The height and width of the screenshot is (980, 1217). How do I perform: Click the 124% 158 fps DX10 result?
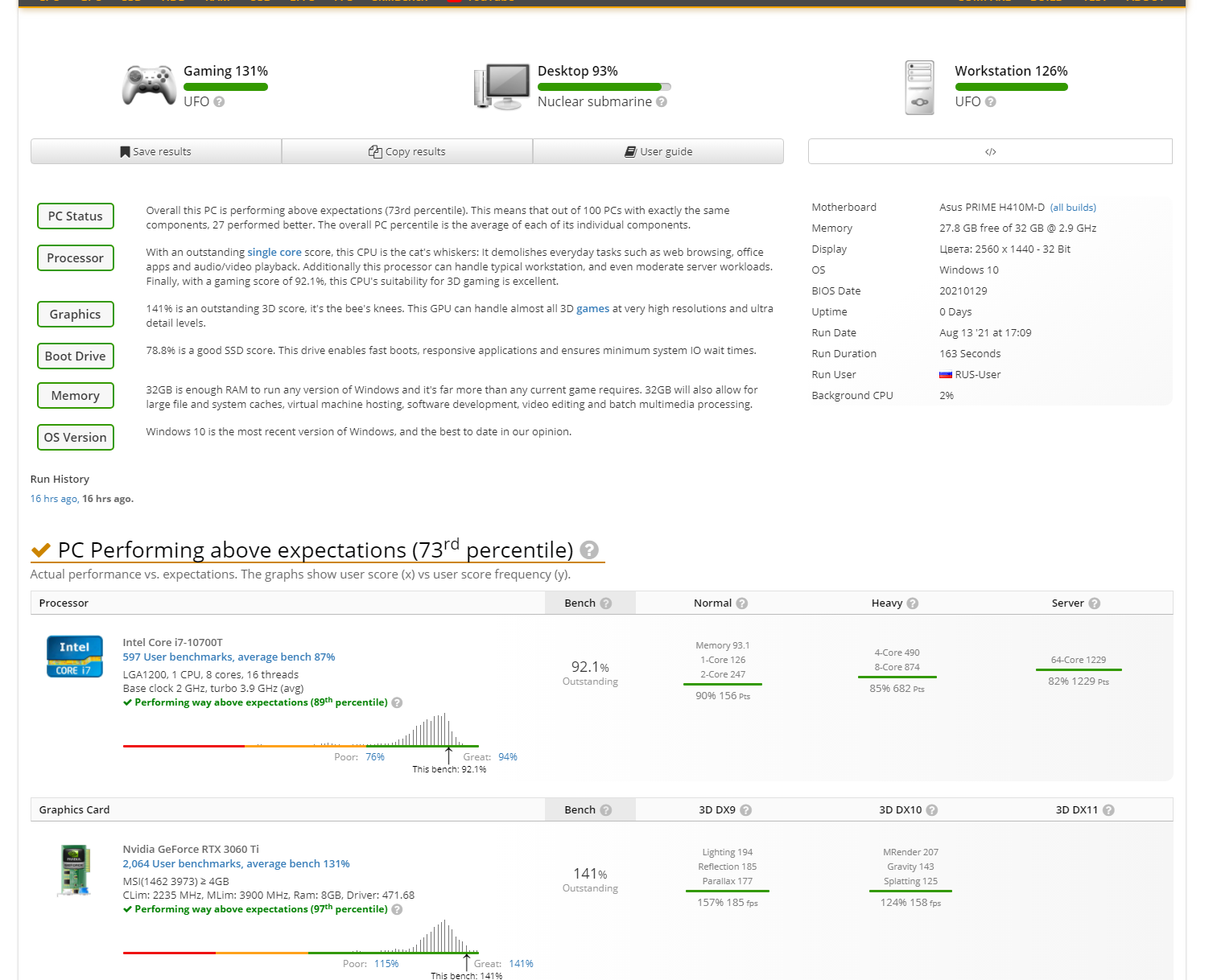point(910,903)
